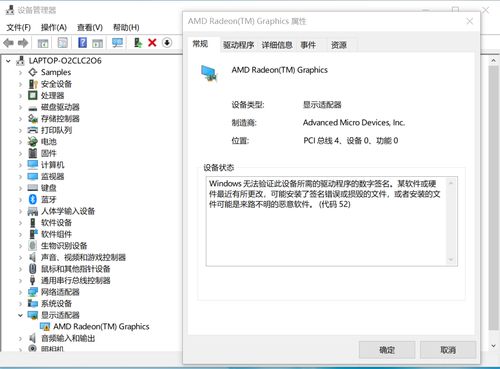The image size is (500, 369).
Task: Select the 键盘 keyboard icon
Action: pyautogui.click(x=33, y=188)
